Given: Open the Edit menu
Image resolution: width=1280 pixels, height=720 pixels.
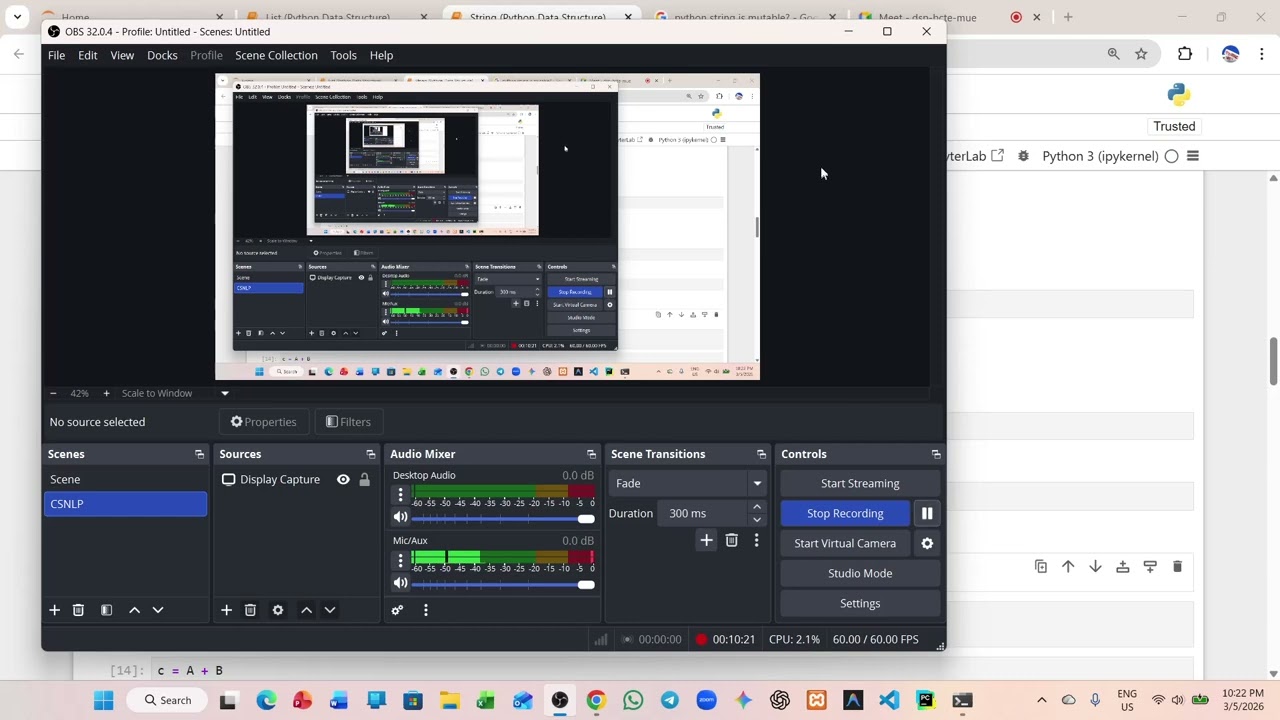Looking at the screenshot, I should (x=88, y=55).
